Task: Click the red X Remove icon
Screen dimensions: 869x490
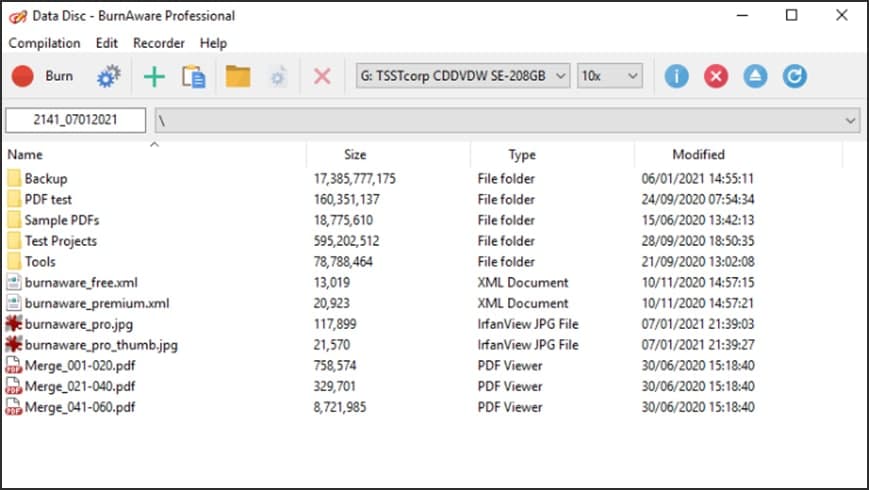Action: [322, 76]
